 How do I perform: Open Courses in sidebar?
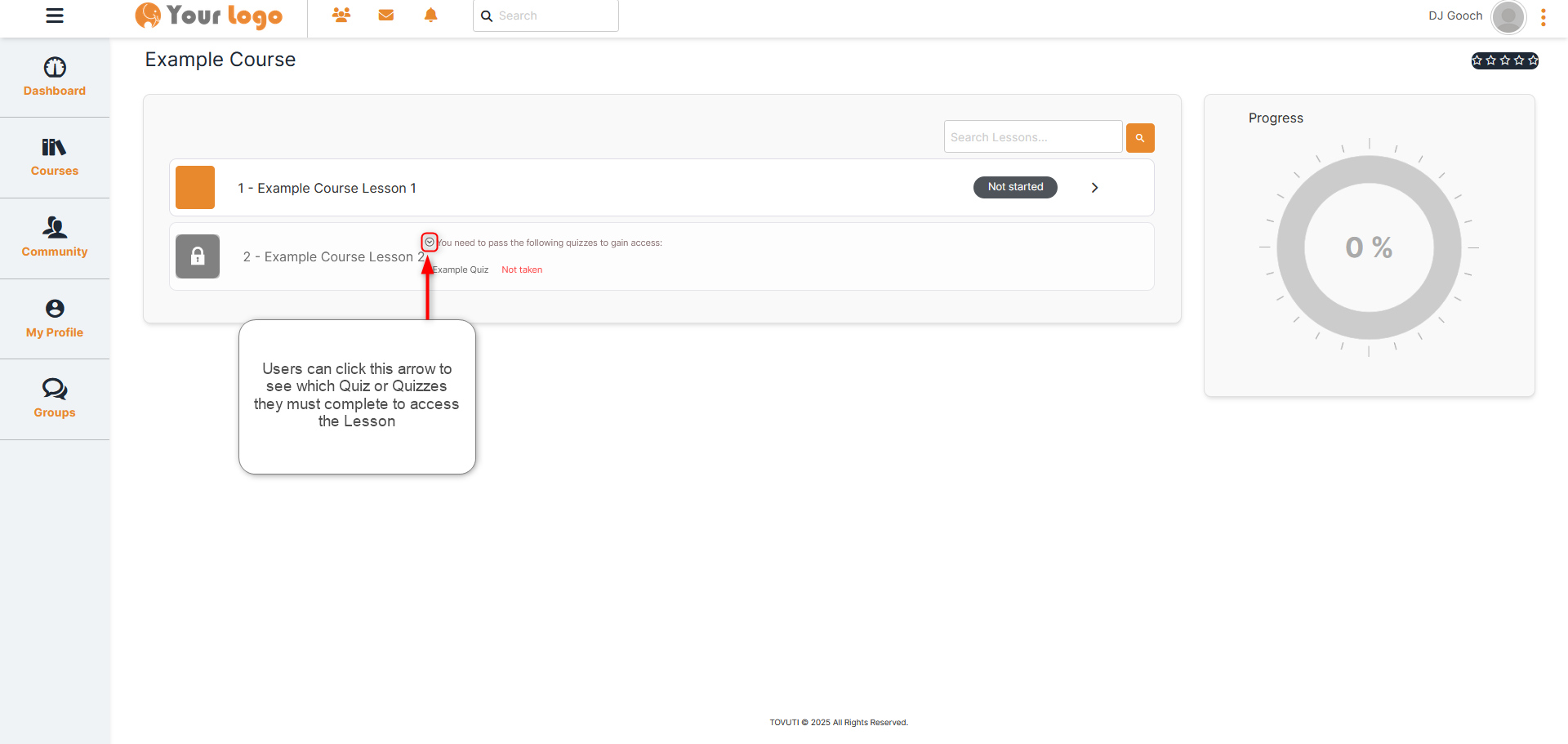point(55,157)
